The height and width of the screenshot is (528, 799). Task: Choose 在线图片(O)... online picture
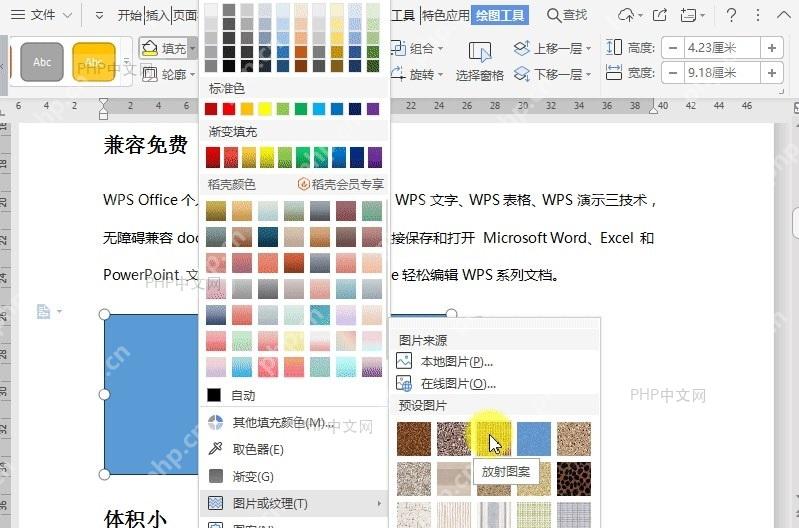pyautogui.click(x=458, y=383)
